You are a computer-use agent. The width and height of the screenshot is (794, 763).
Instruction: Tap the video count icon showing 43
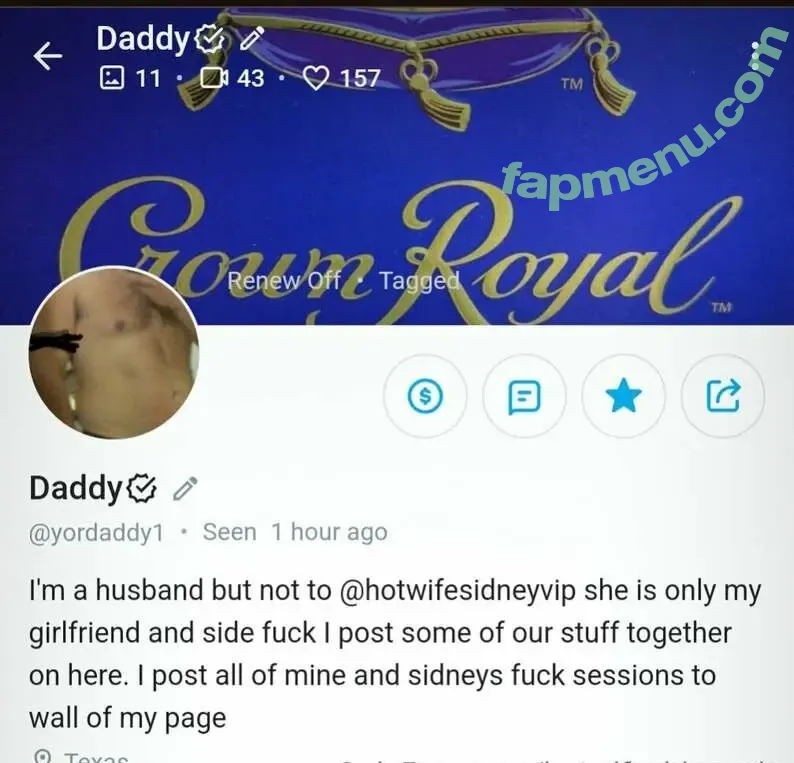(215, 78)
